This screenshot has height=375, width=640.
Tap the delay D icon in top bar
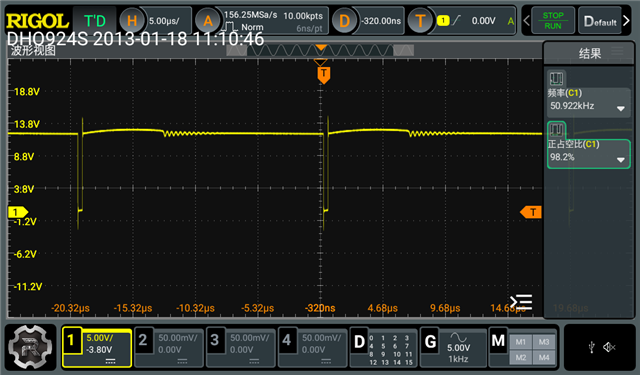pyautogui.click(x=344, y=21)
